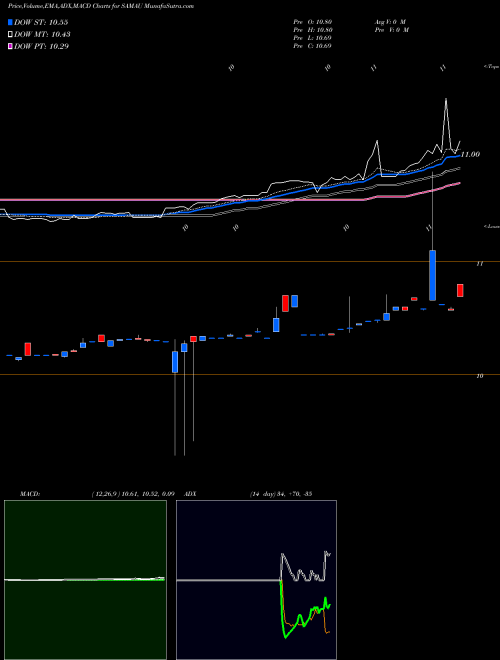Image resolution: width=500 pixels, height=660 pixels.
Task: Click the 'ADX' panel heading
Action: 191,494
